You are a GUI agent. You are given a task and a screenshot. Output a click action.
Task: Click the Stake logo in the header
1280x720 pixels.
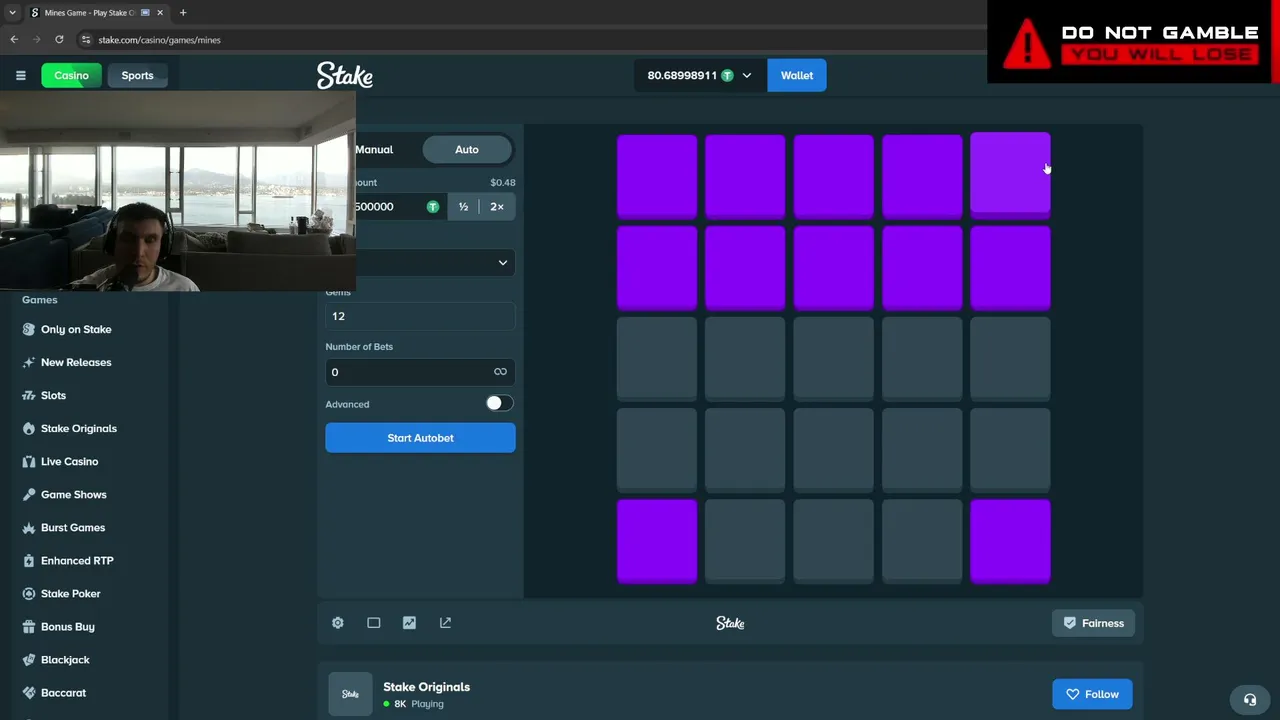coord(345,75)
